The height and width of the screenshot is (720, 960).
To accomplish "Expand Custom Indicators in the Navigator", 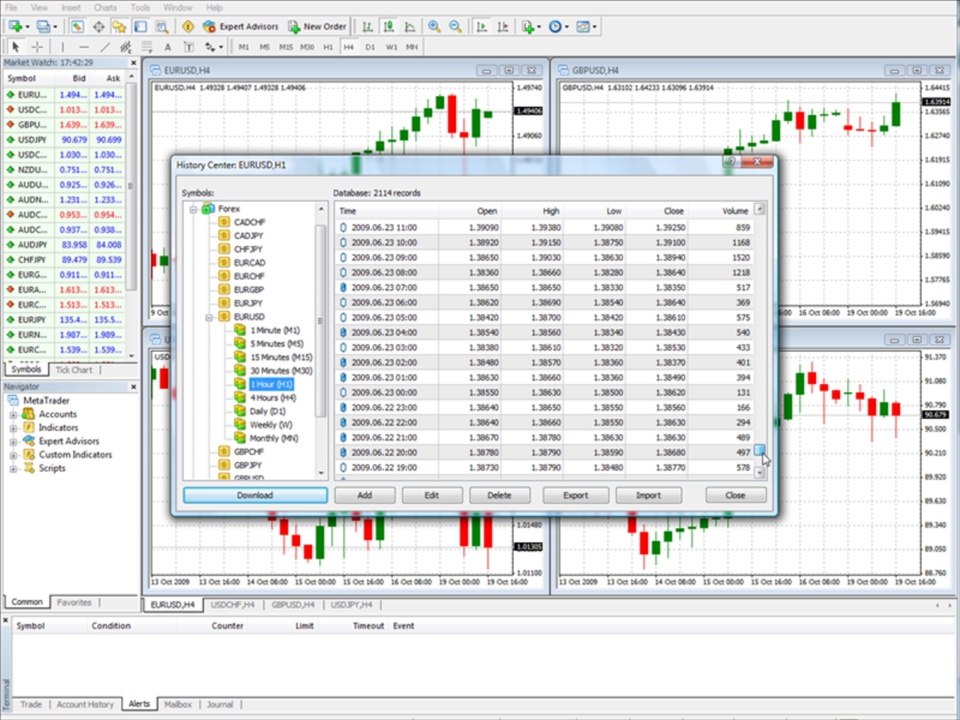I will (13, 455).
